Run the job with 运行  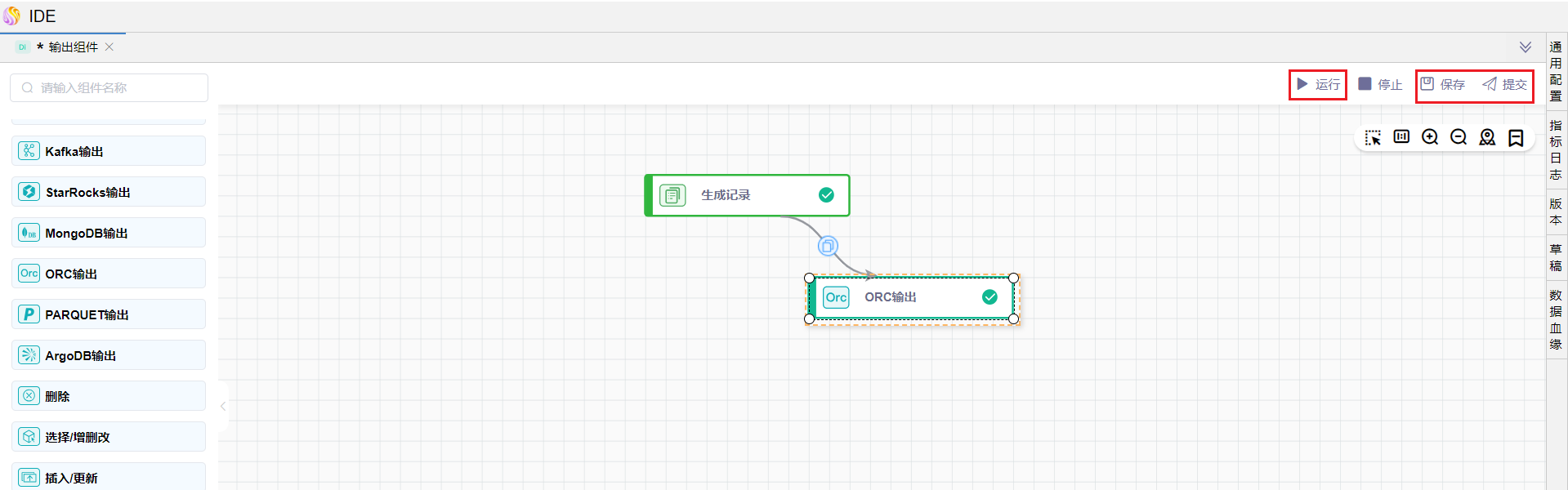coord(1318,84)
